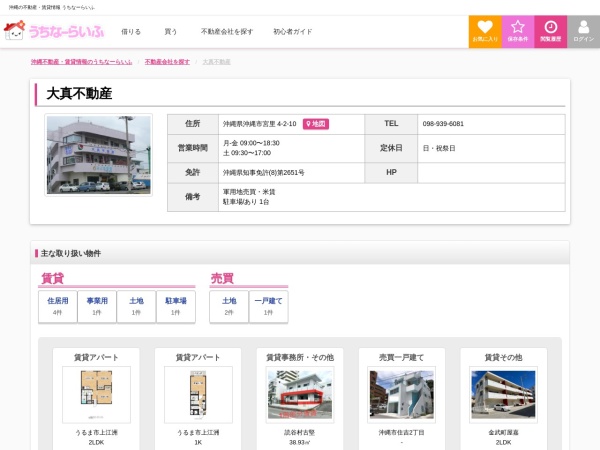Image resolution: width=600 pixels, height=450 pixels.
Task: Click the 大真不動産 page heading
Action: [x=79, y=94]
